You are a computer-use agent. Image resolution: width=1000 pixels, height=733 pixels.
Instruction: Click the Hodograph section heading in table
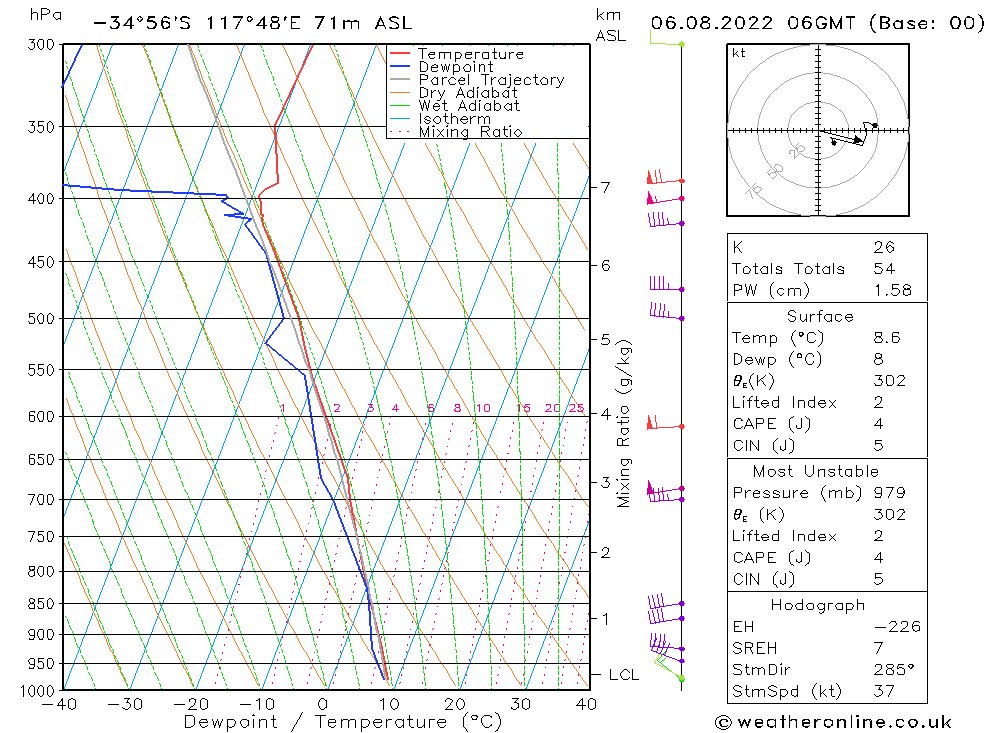click(818, 605)
